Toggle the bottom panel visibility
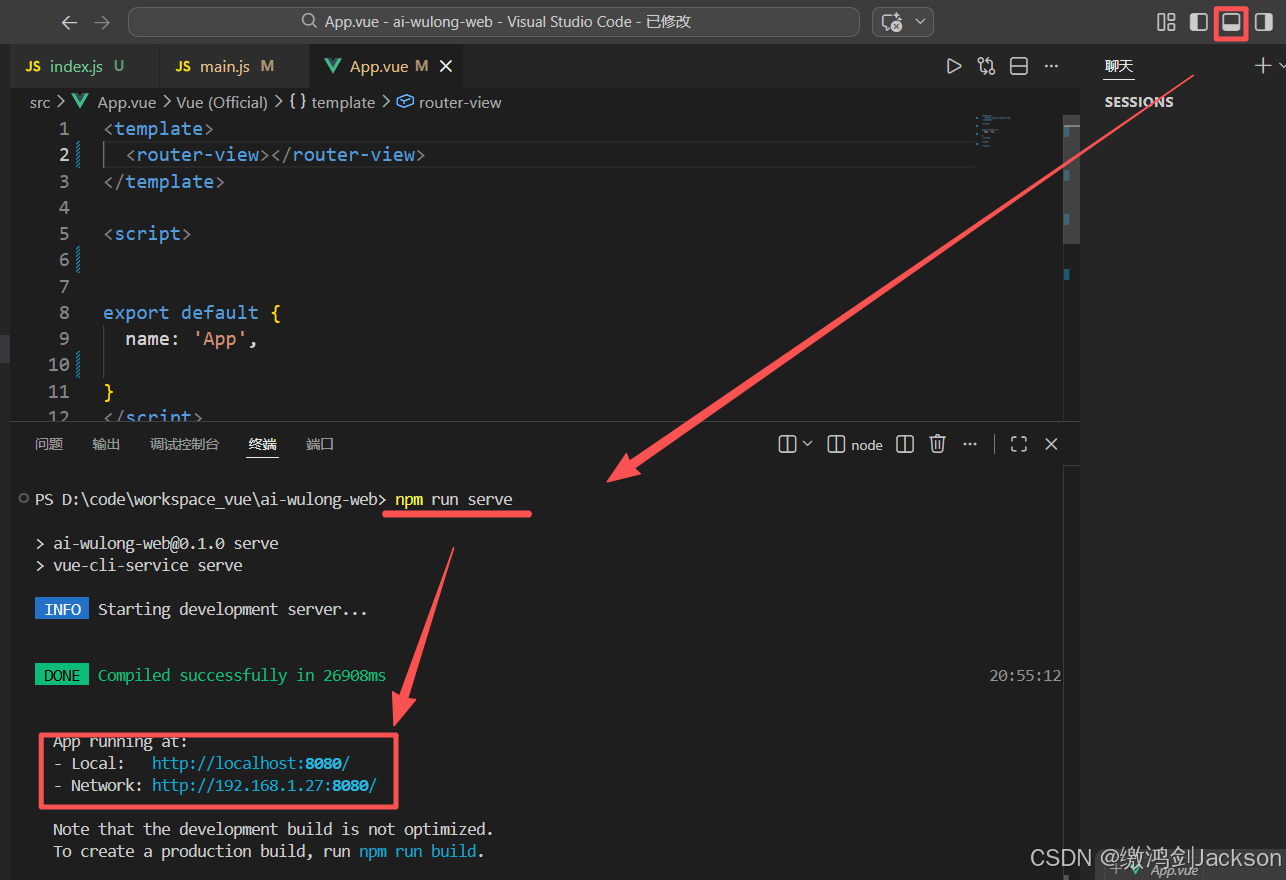1286x880 pixels. pyautogui.click(x=1231, y=22)
